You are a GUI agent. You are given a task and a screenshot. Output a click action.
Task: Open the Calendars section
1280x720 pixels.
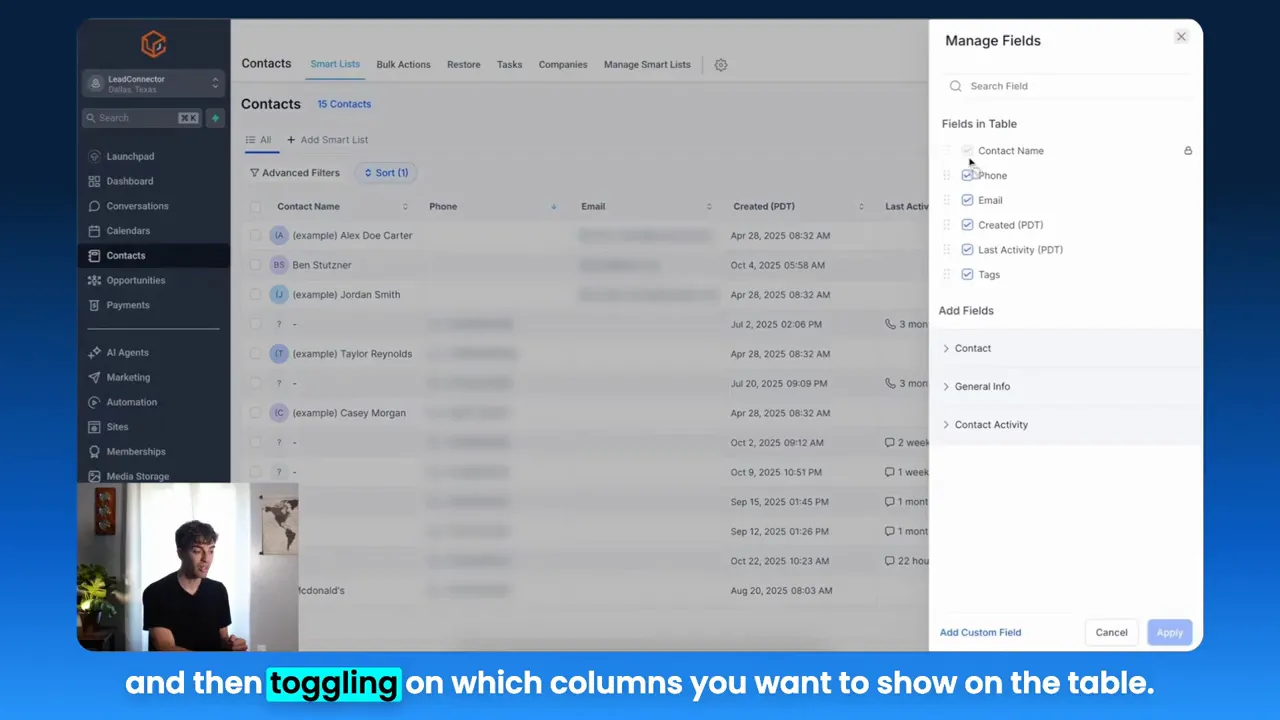[128, 230]
